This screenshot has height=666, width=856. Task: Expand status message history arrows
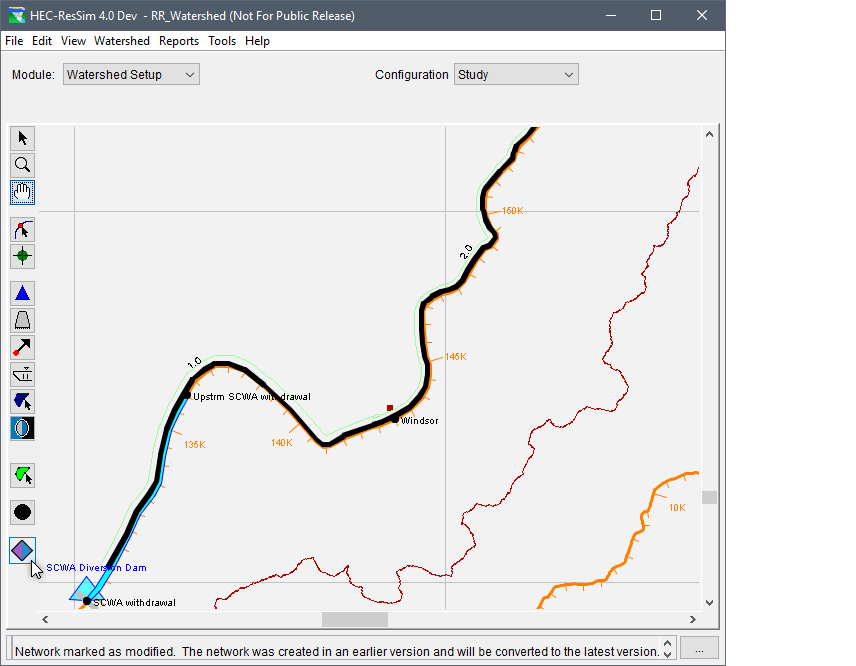coord(669,648)
